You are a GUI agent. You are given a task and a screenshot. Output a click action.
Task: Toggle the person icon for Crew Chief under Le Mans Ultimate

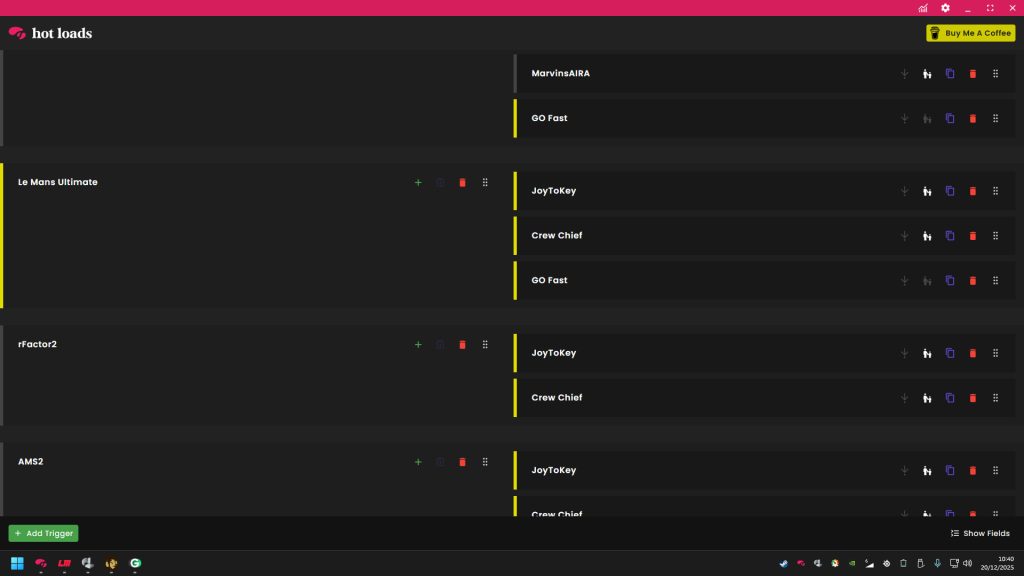[927, 236]
